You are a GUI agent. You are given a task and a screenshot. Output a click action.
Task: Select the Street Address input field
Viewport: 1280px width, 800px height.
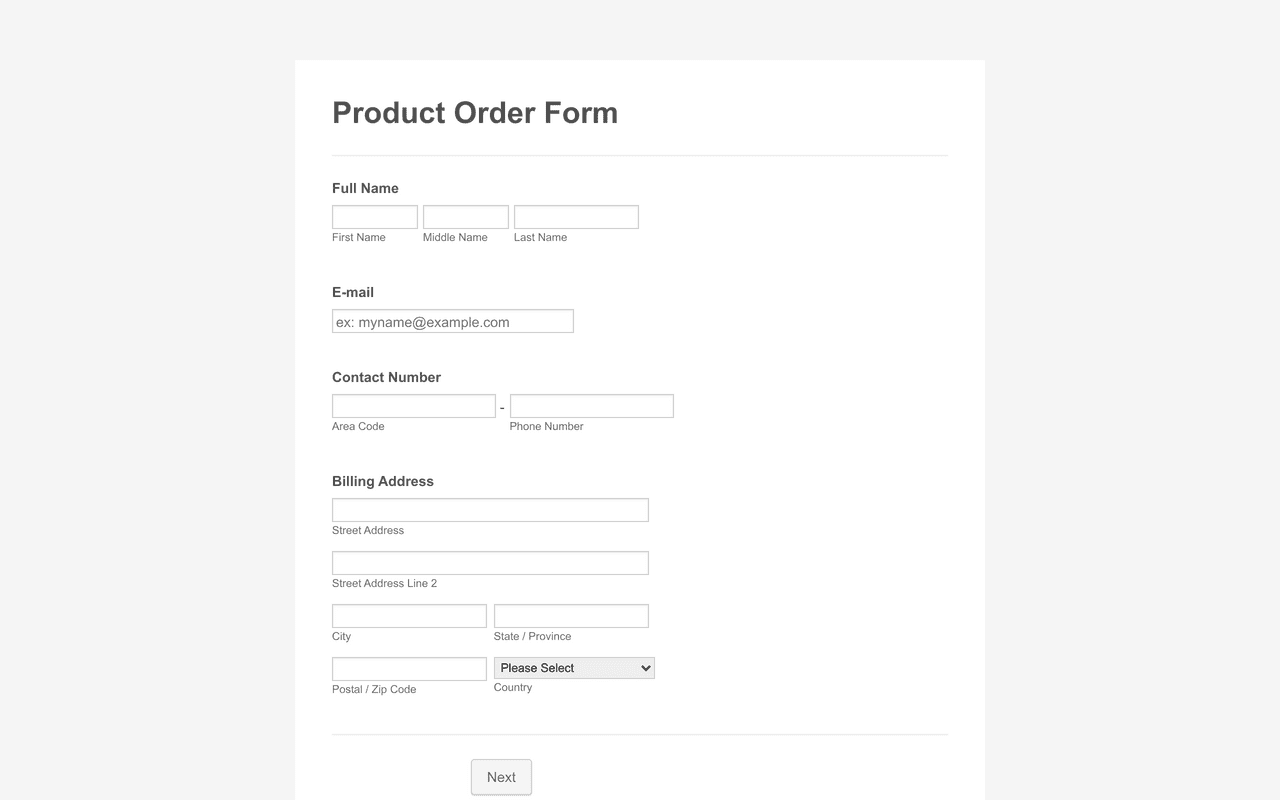coord(490,509)
